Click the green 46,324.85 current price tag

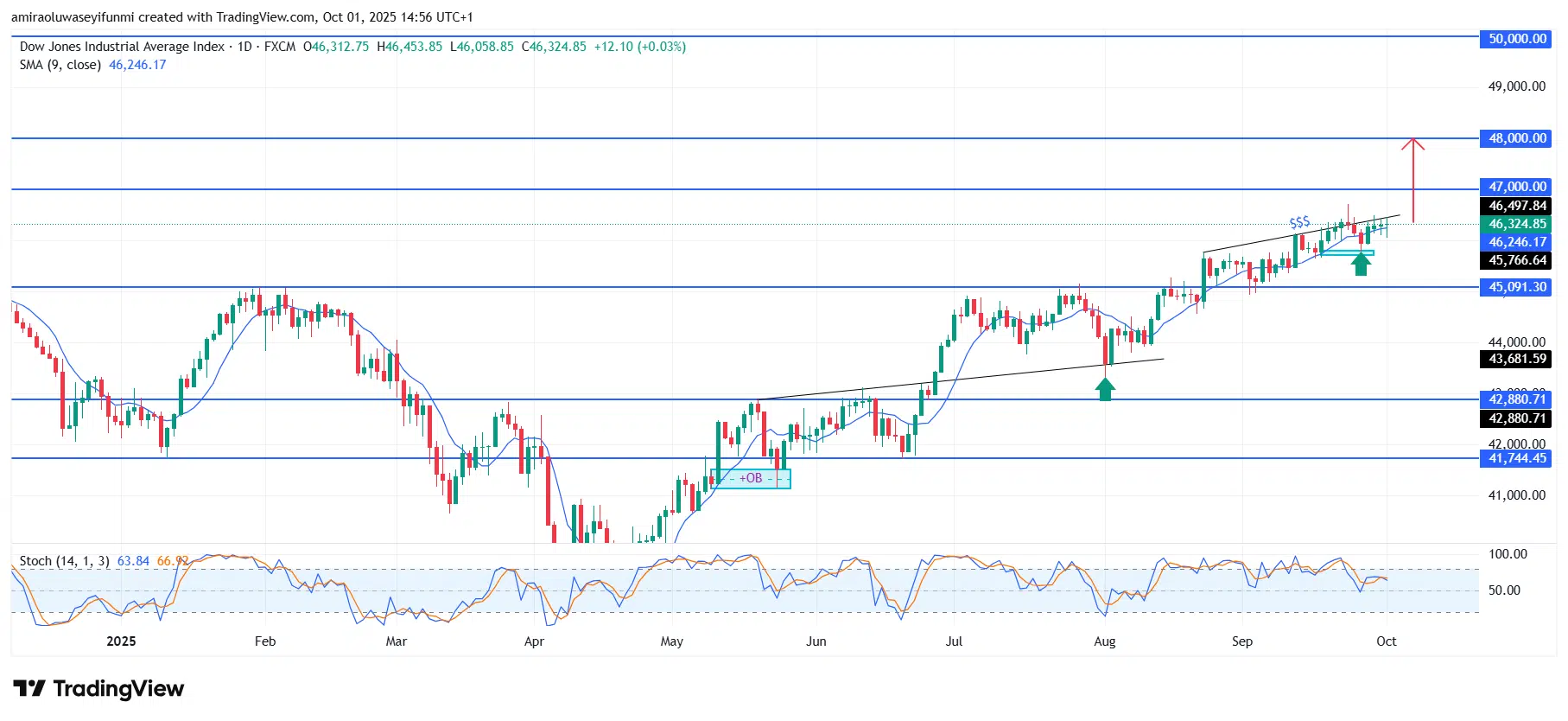[1517, 224]
